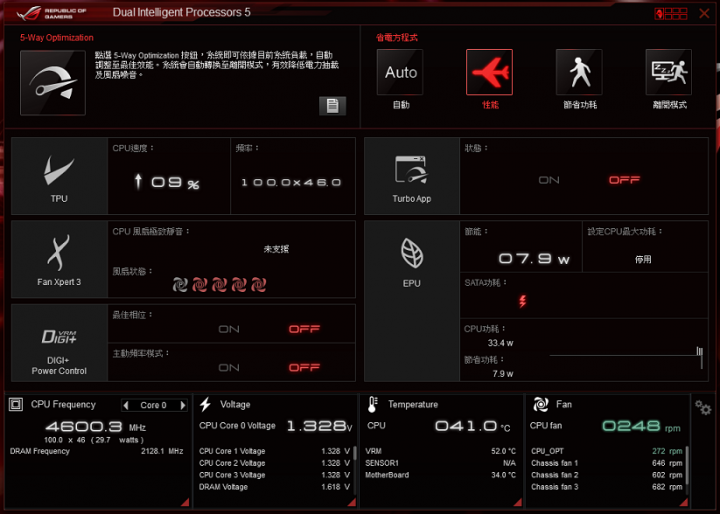Click the CPU Core 3 Voltage row
This screenshot has width=720, height=514.
tap(275, 475)
